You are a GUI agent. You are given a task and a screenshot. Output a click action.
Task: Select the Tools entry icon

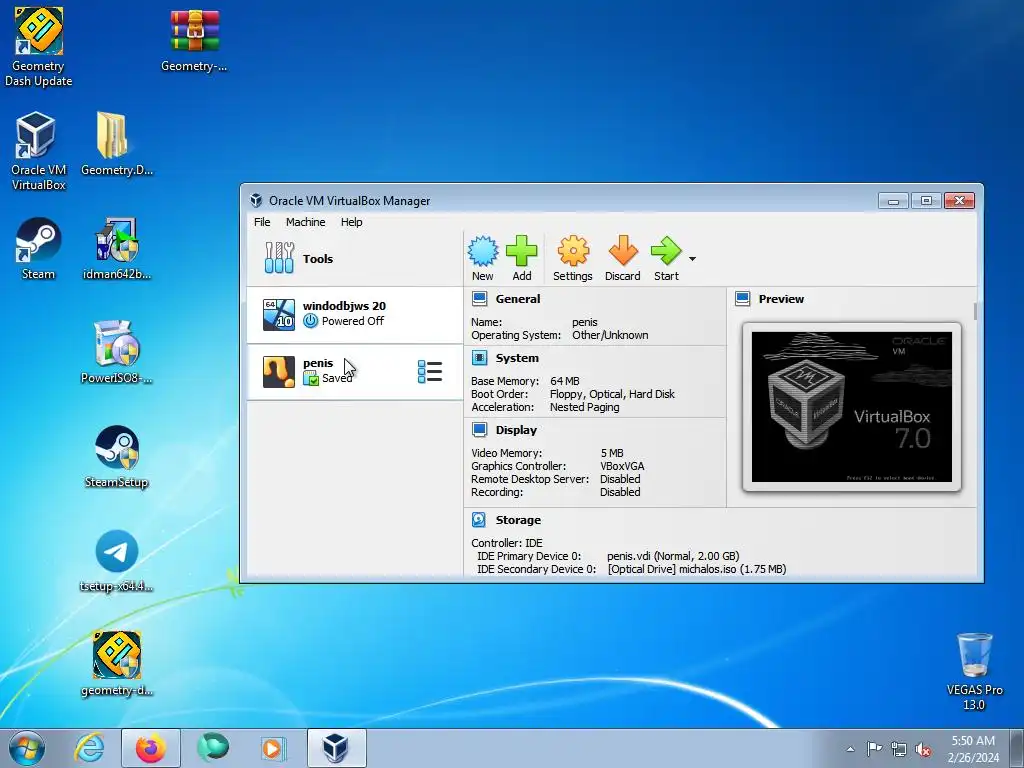point(280,258)
